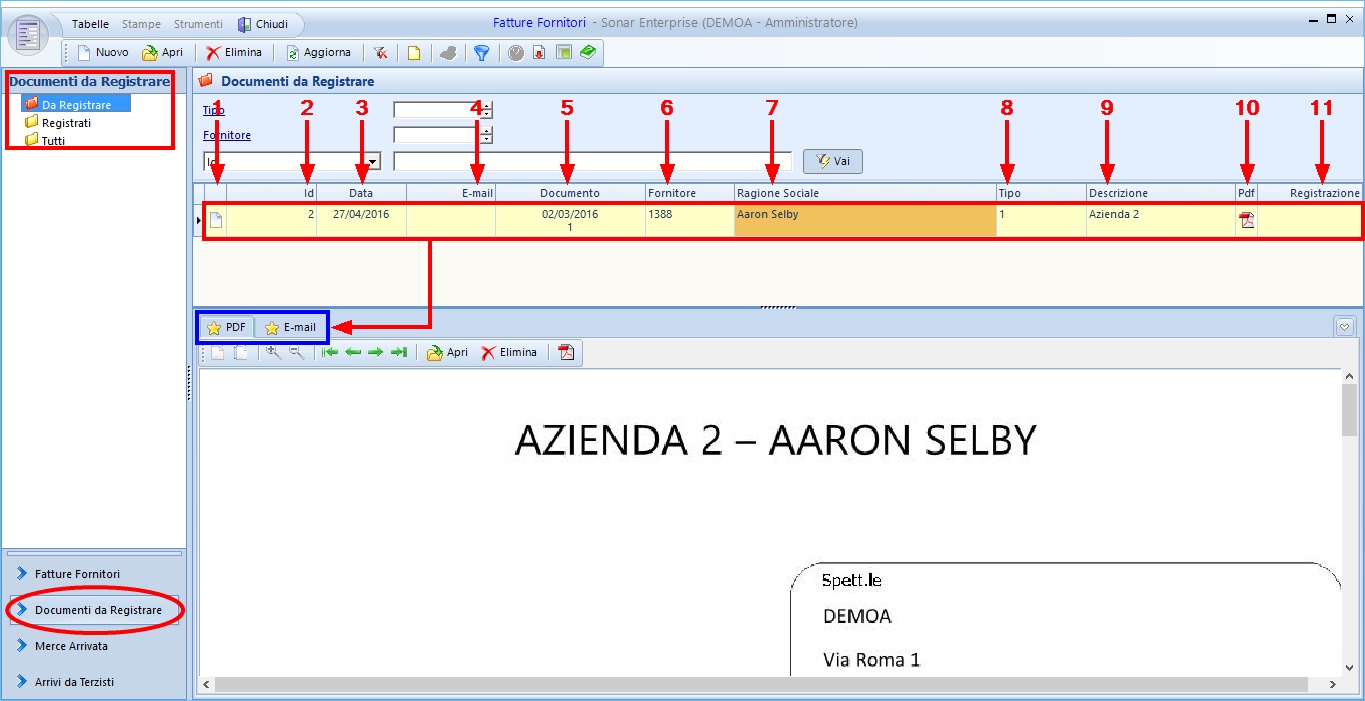Image resolution: width=1365 pixels, height=701 pixels.
Task: Click the blue funnel filter icon
Action: click(481, 53)
